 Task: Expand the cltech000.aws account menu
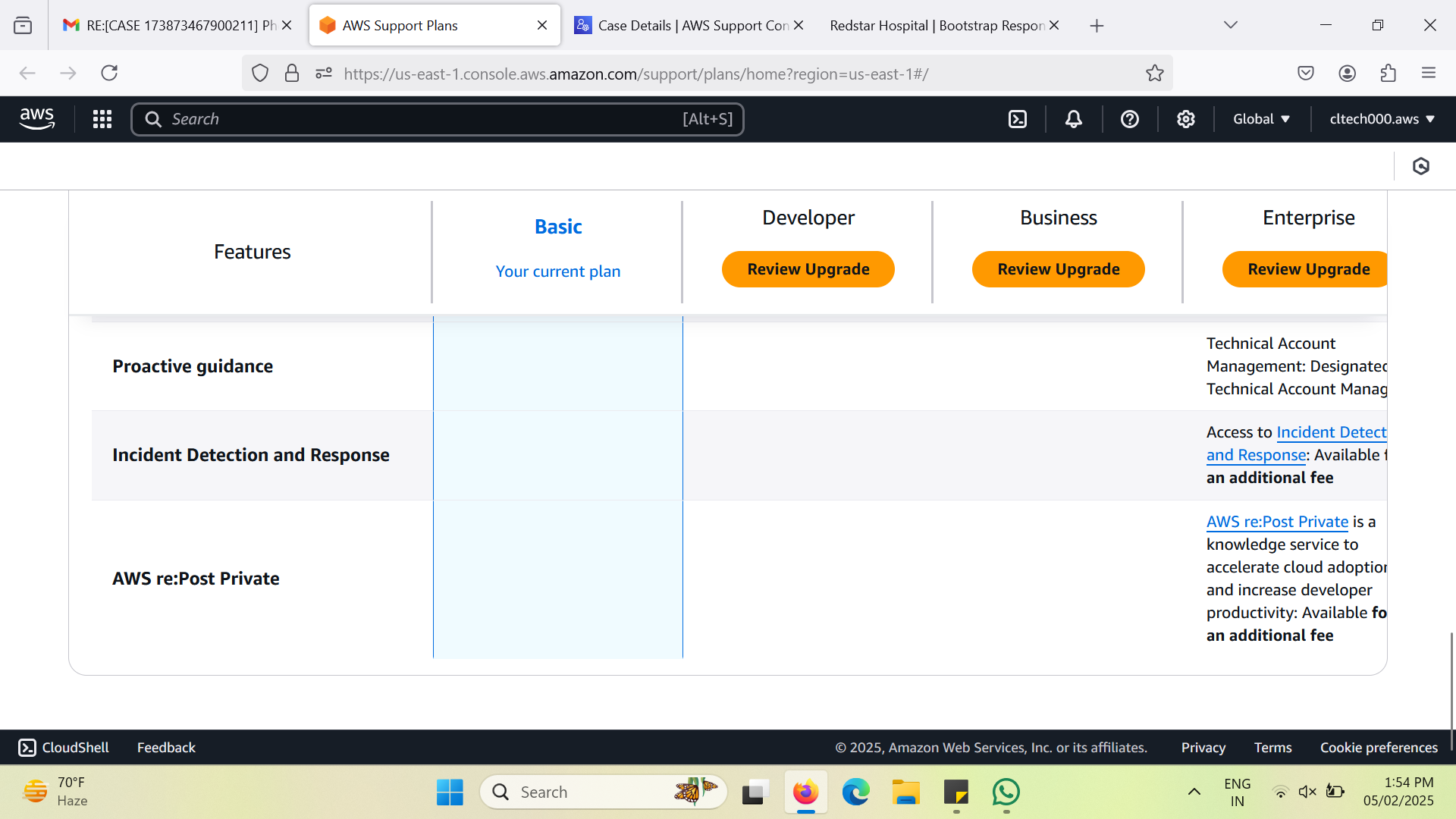[1382, 119]
